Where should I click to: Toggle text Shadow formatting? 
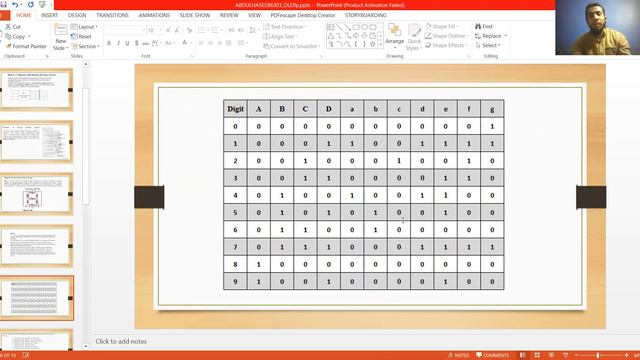point(136,43)
